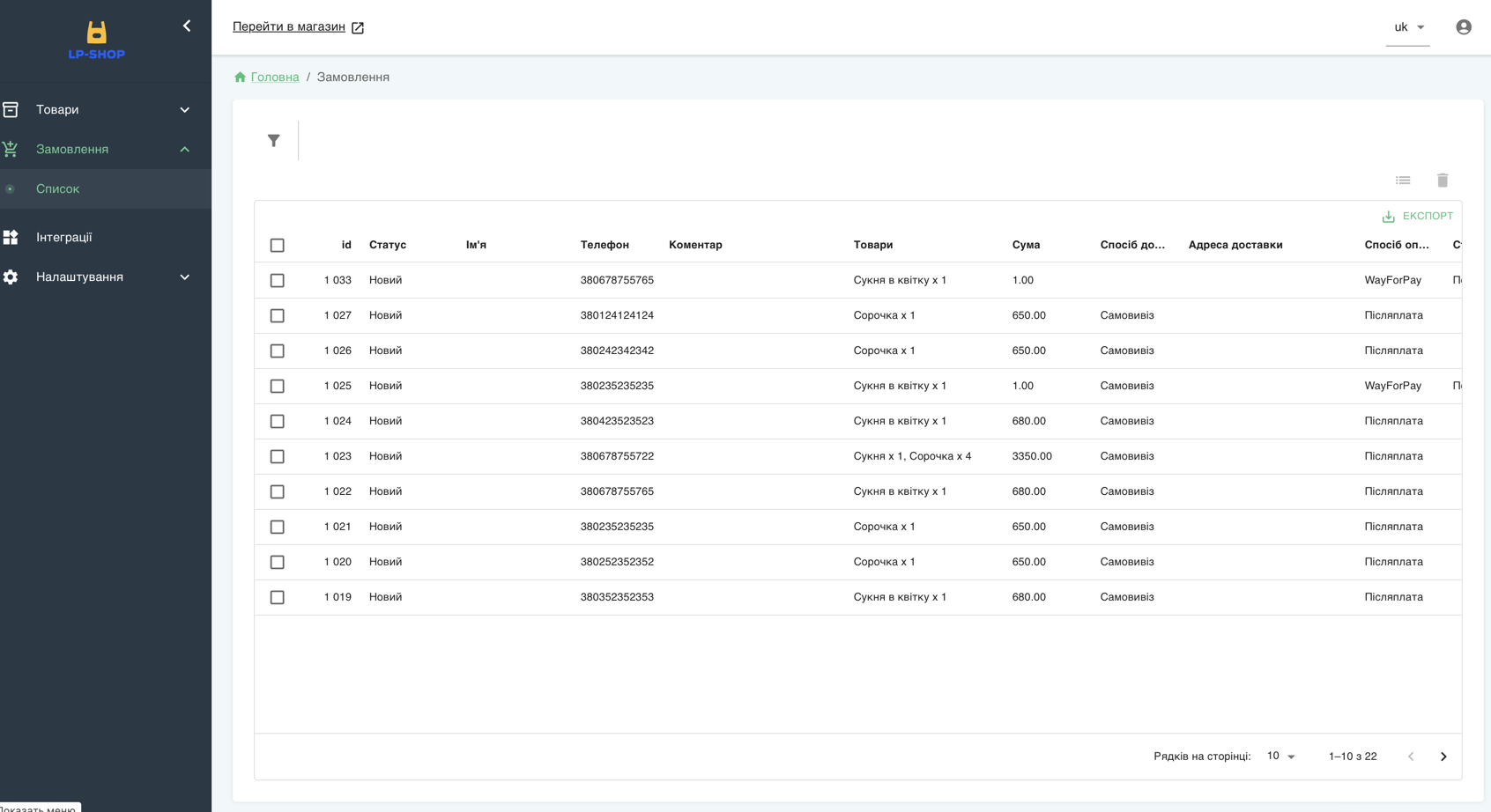Click the filter funnel icon
The image size is (1491, 812).
click(274, 141)
